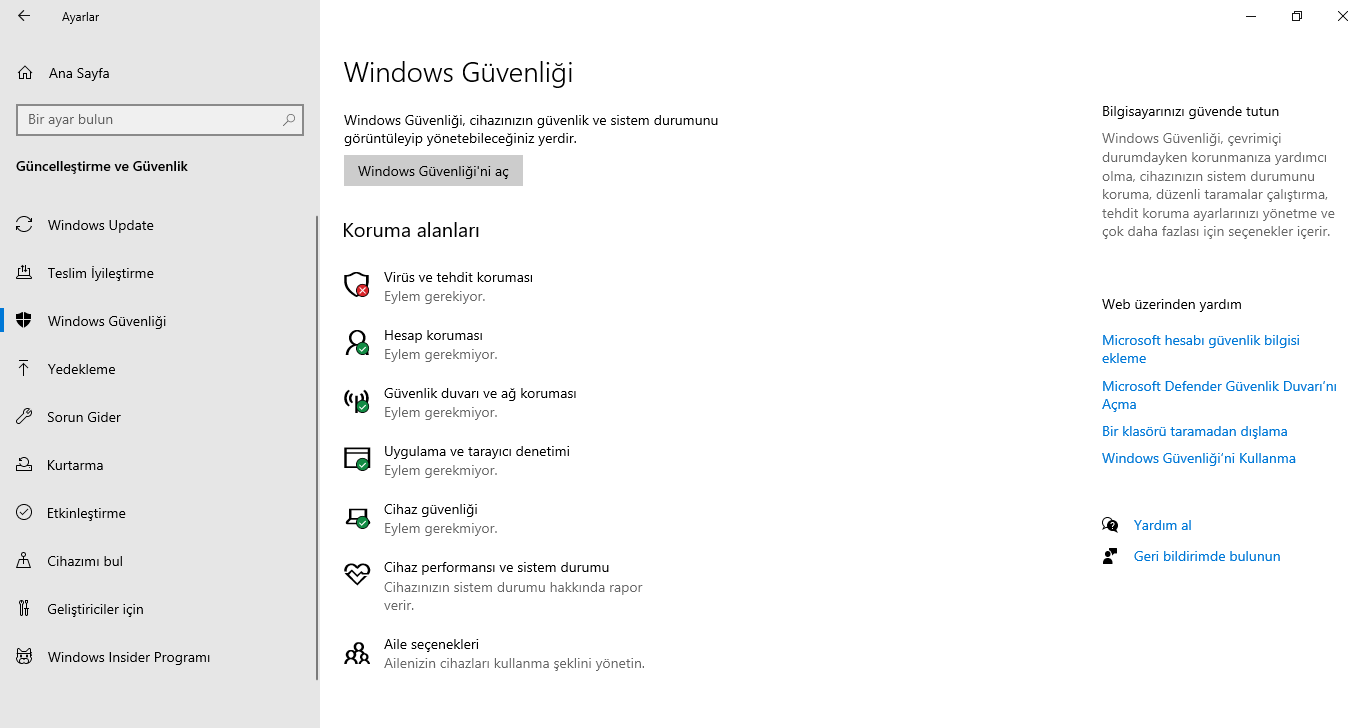This screenshot has width=1366, height=728.
Task: Click the Uygulama ve tarayıcı denetimi icon
Action: point(357,459)
